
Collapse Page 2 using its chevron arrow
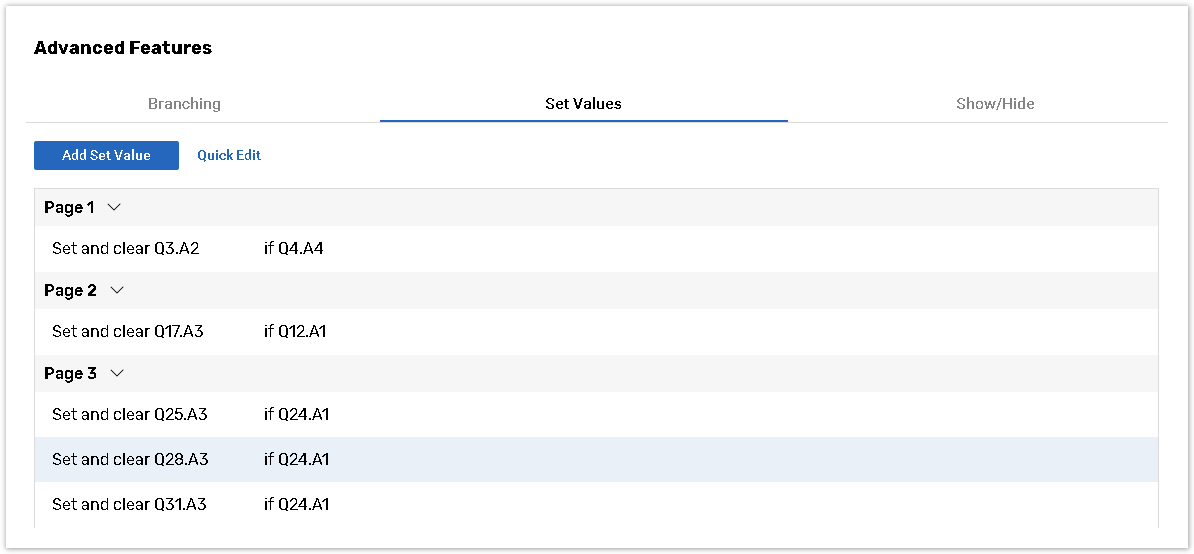click(x=117, y=291)
